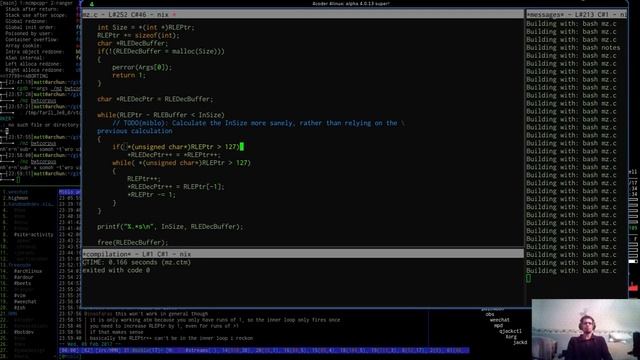640x360 pixels.
Task: Click 'CTIME: 0.166 seconds (mz.ctm)' line
Action: (x=137, y=262)
